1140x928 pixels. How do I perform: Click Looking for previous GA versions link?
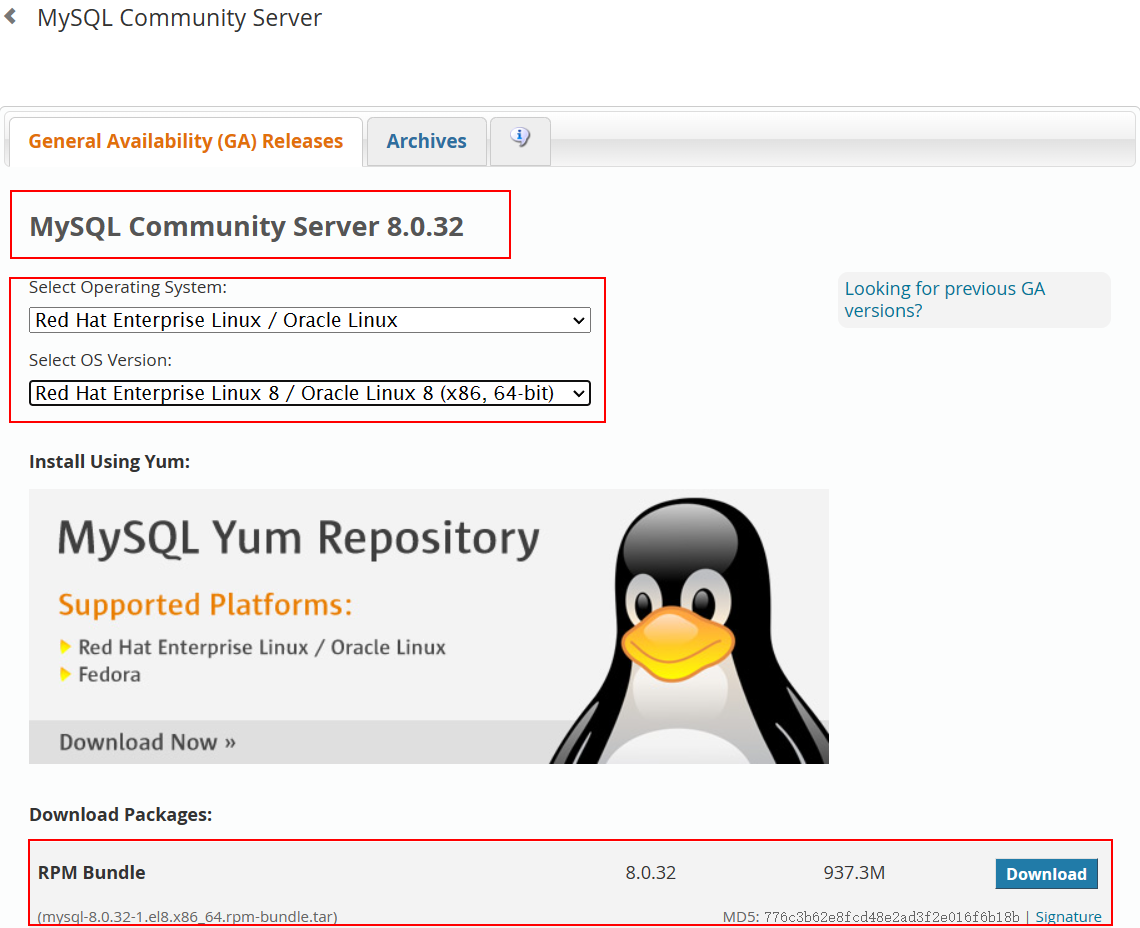click(x=944, y=300)
